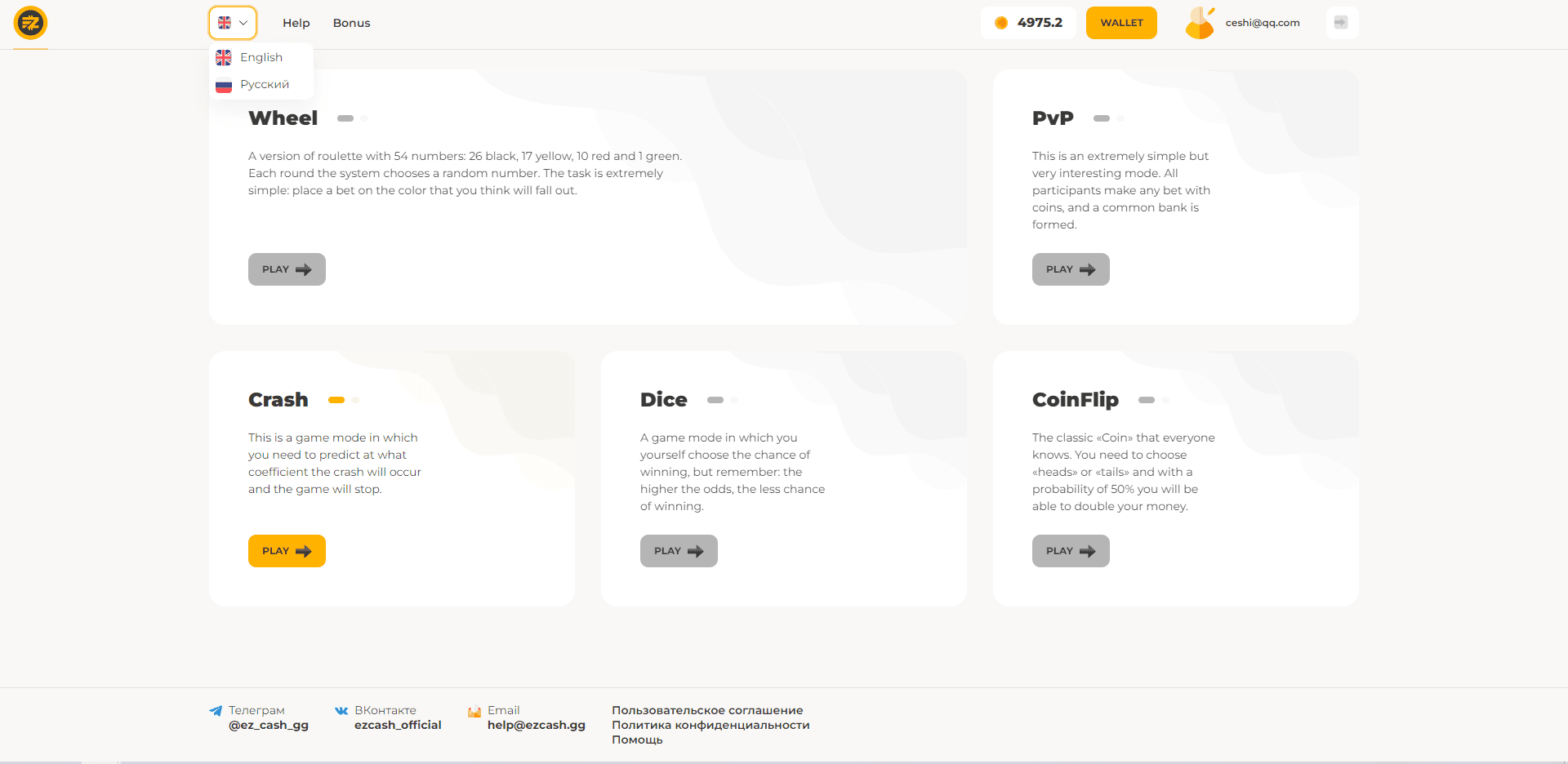Play the Crash game

(x=287, y=551)
